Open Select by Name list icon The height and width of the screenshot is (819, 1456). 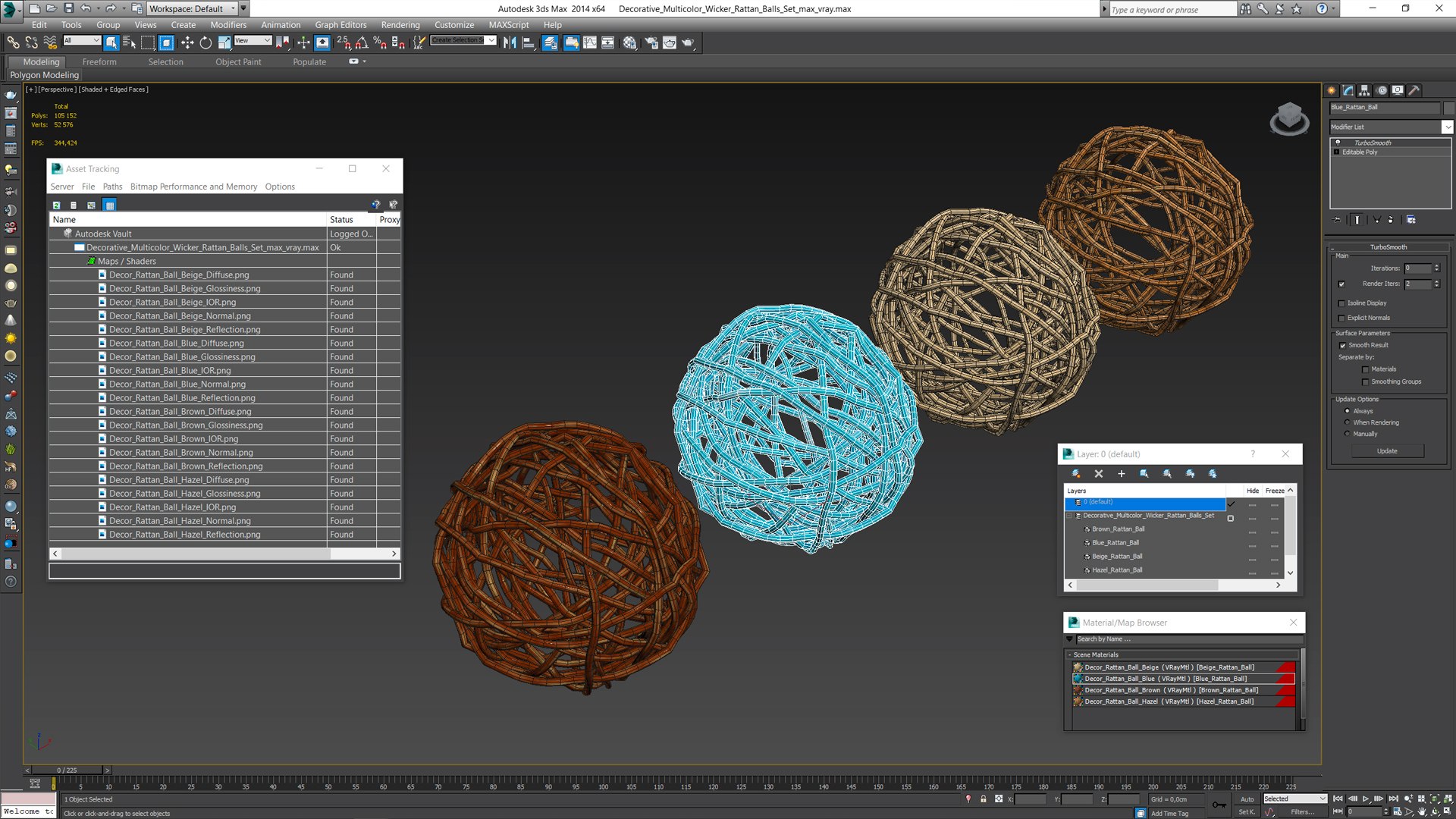[x=130, y=42]
